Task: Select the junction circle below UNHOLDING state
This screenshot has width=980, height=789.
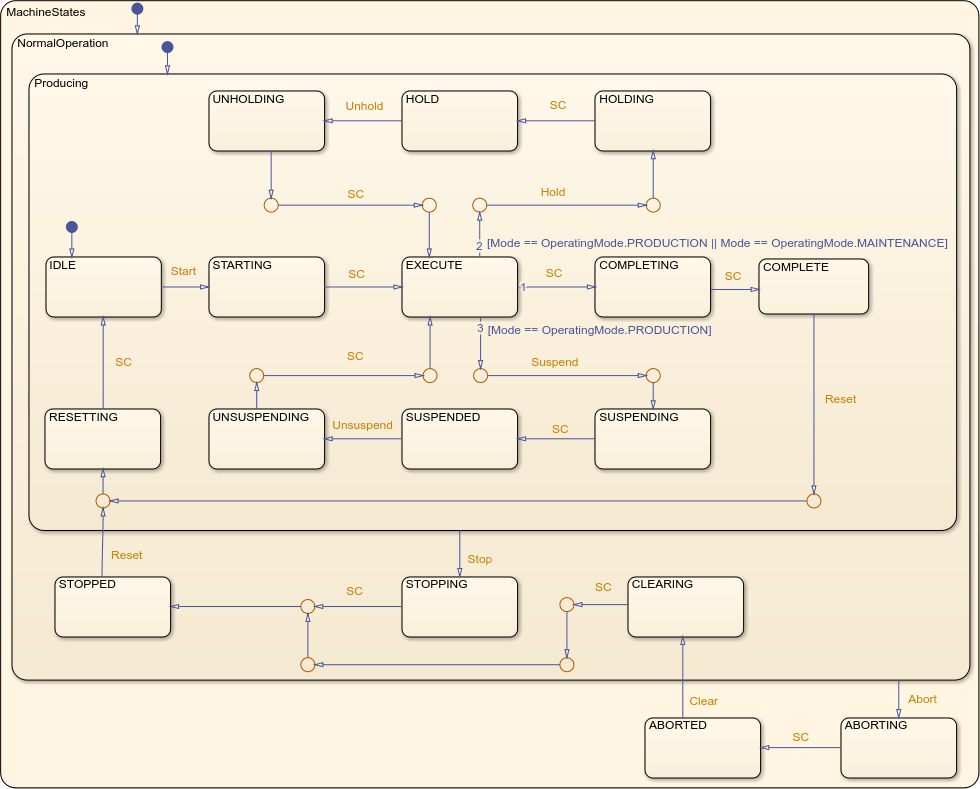Action: tap(270, 205)
